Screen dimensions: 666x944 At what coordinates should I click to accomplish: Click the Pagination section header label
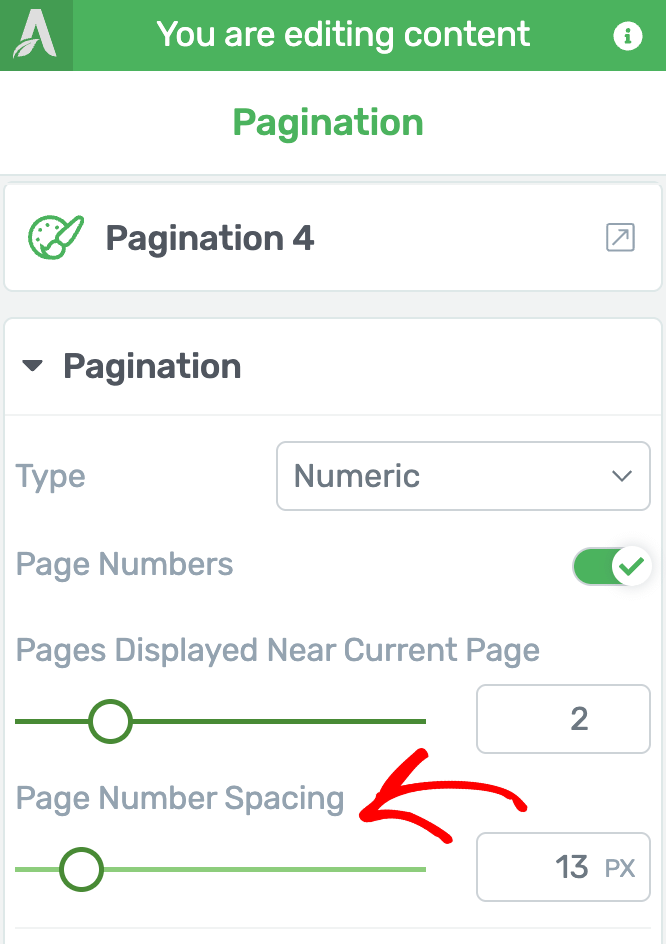152,366
